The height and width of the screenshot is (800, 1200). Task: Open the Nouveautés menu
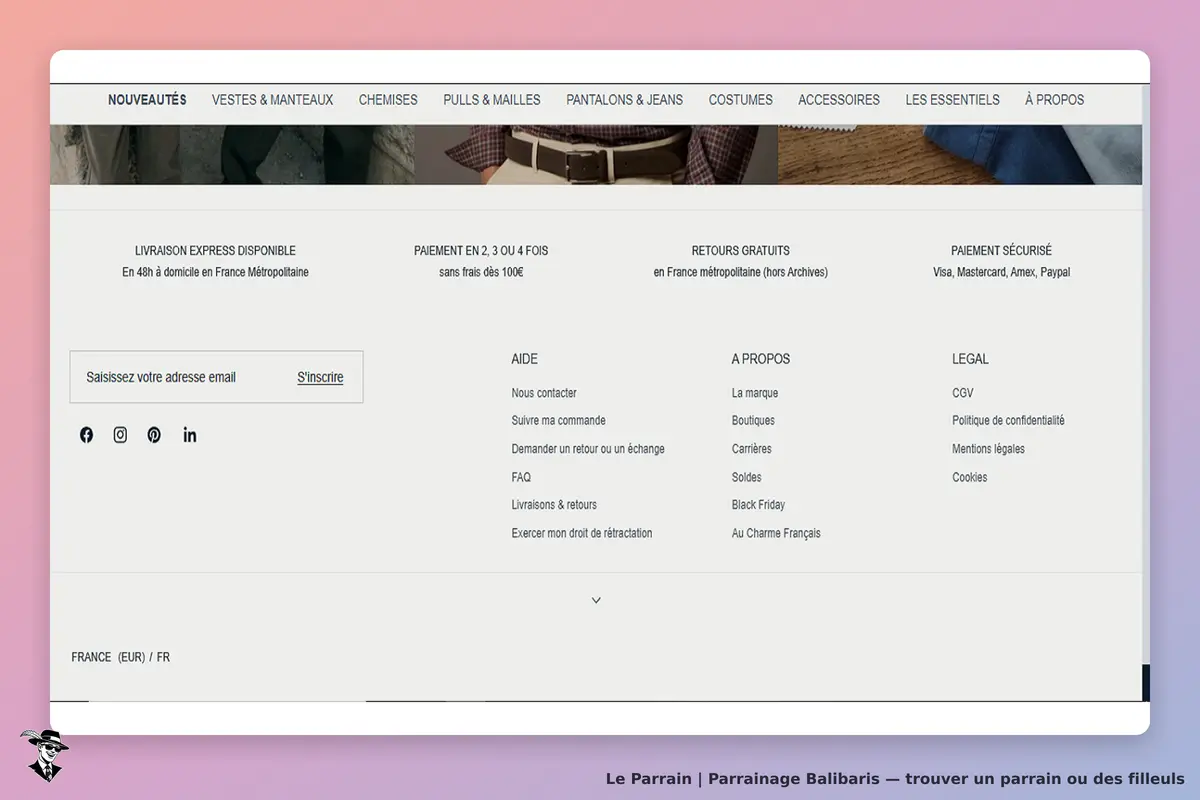147,100
